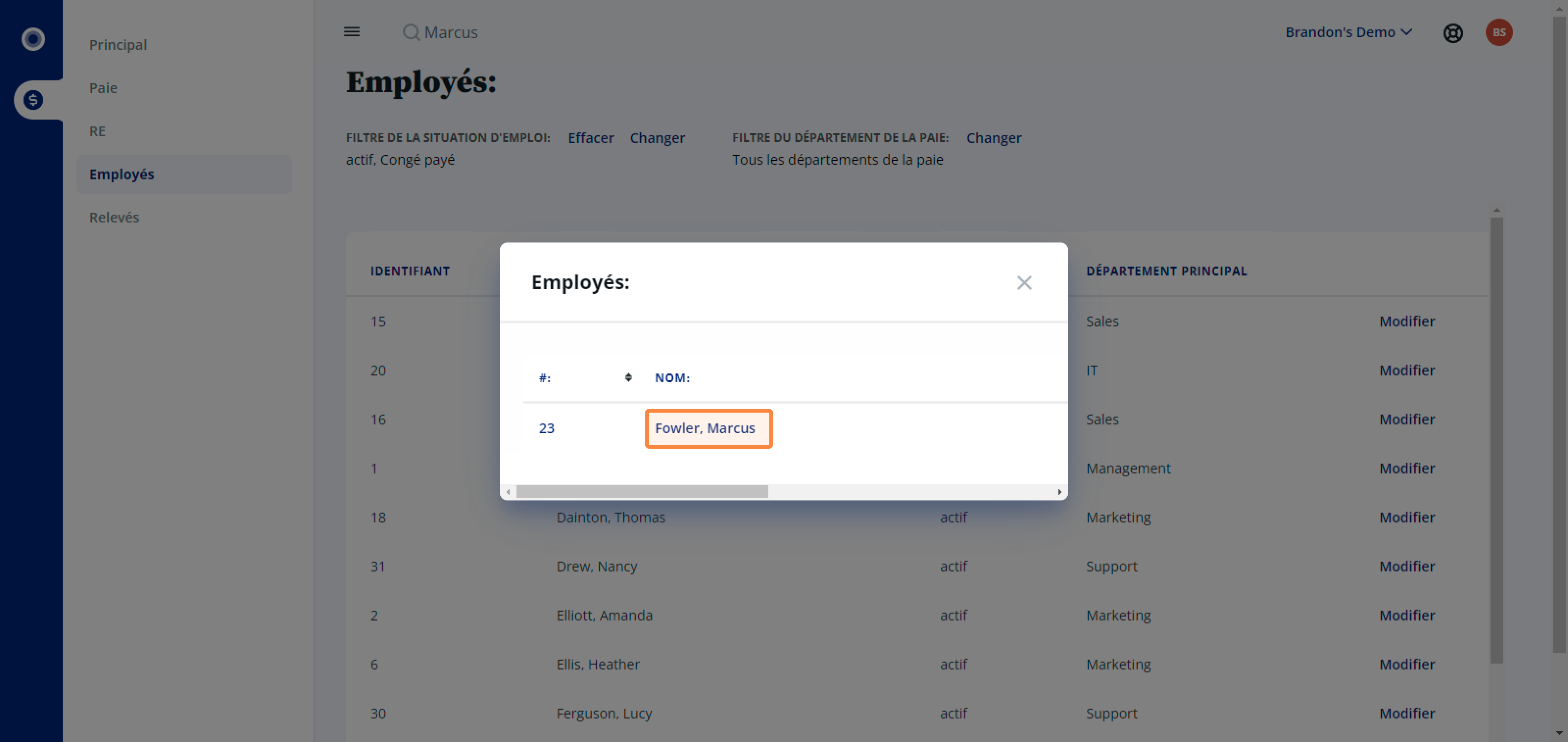Image resolution: width=1568 pixels, height=742 pixels.
Task: Open the hamburger menu icon
Action: (351, 32)
